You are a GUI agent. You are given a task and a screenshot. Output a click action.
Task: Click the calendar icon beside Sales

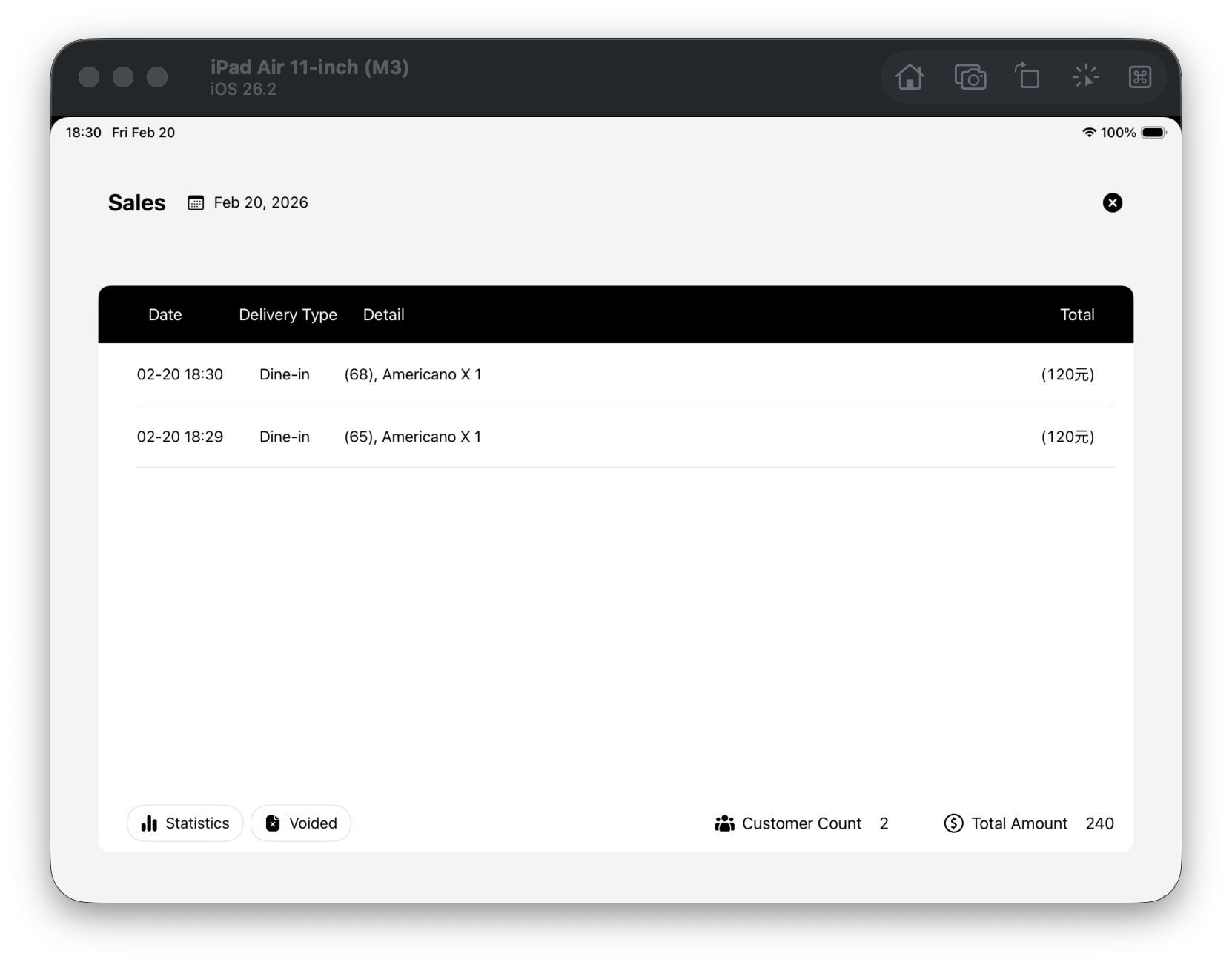tap(196, 203)
